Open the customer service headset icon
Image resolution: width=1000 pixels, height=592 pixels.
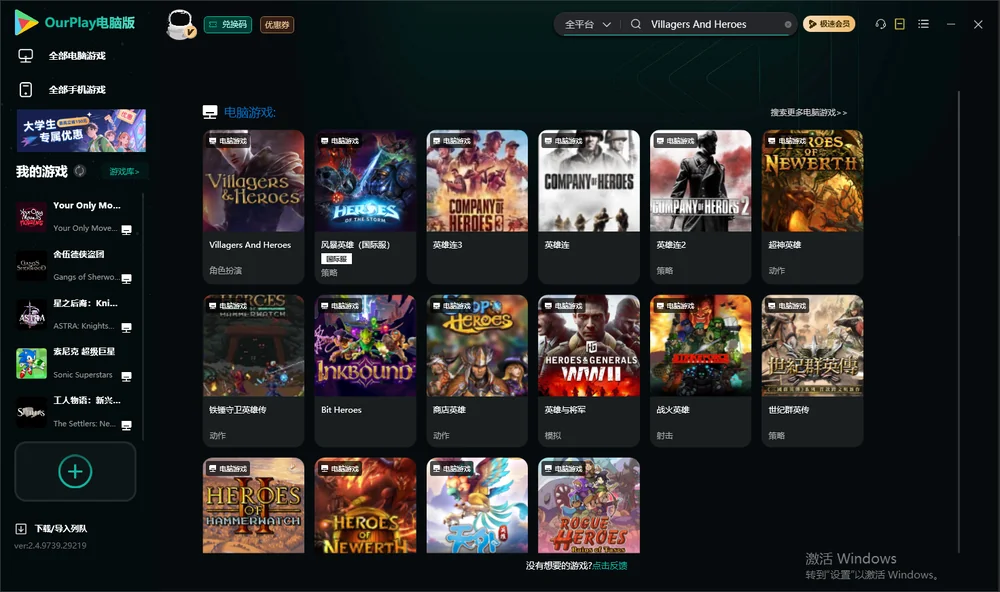click(x=880, y=24)
